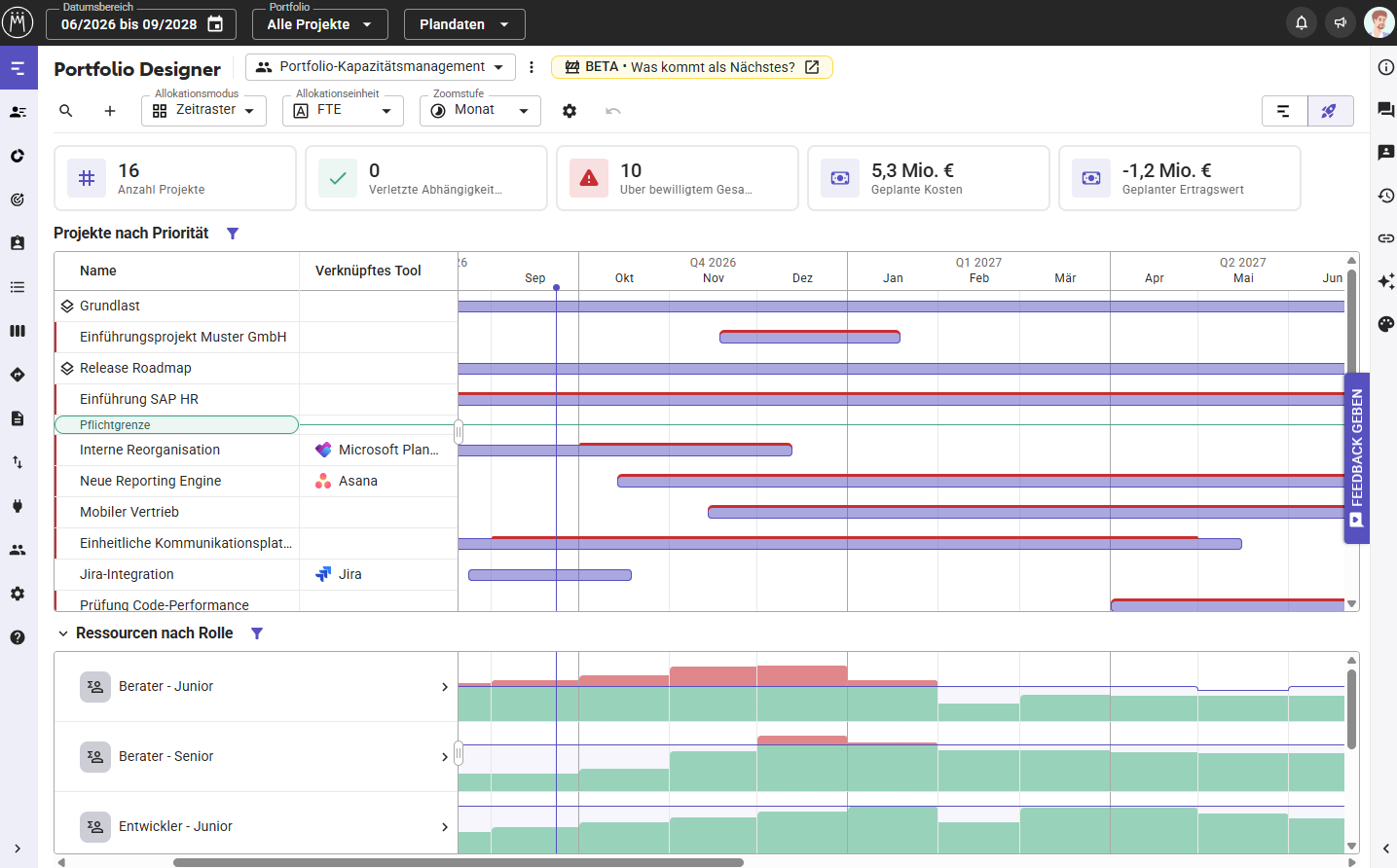This screenshot has width=1397, height=868.
Task: Open the Portfolio-Kapazitätsmanagement dropdown
Action: 381,67
